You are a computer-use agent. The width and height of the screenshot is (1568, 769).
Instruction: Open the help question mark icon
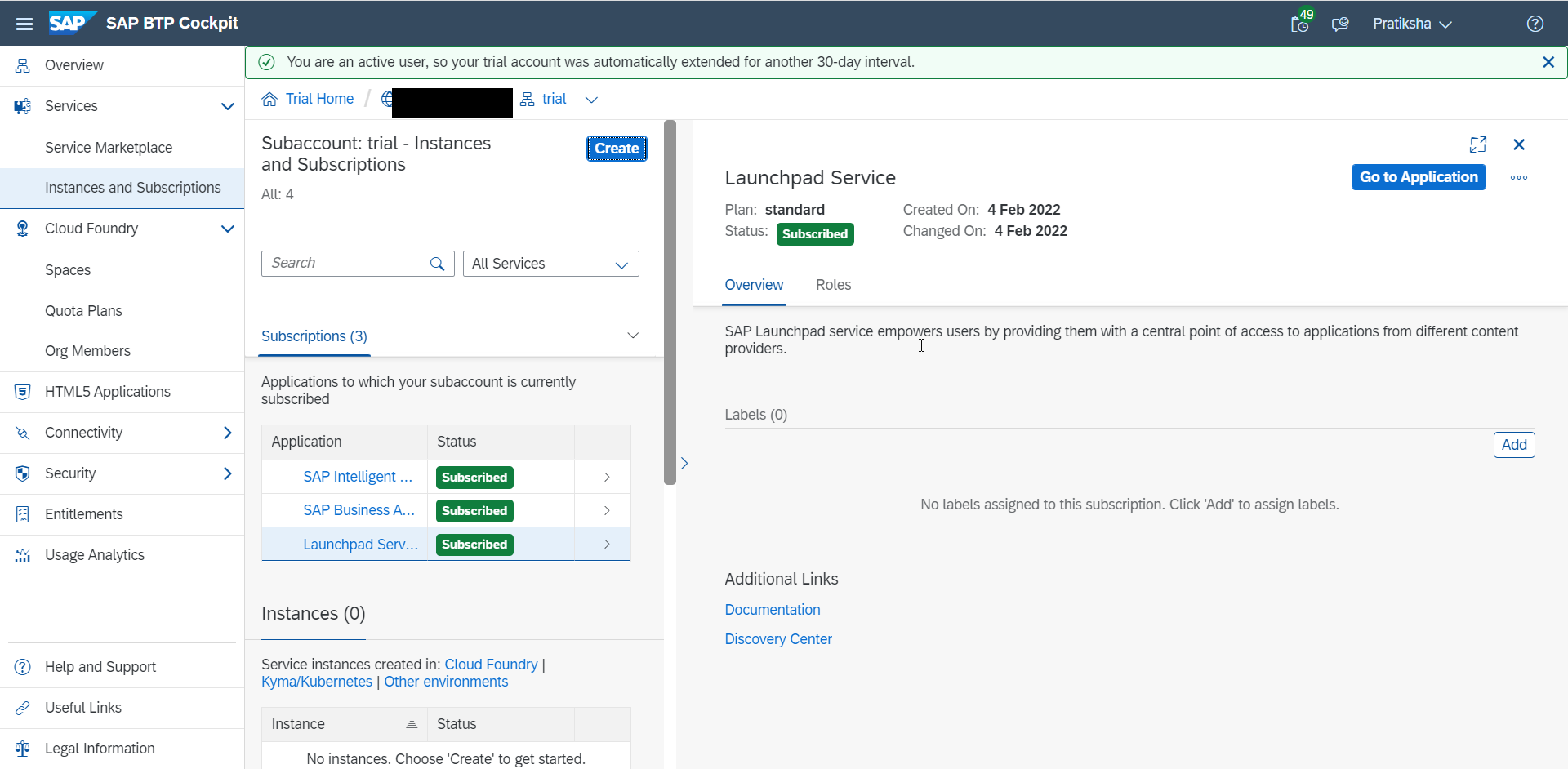(x=1535, y=24)
